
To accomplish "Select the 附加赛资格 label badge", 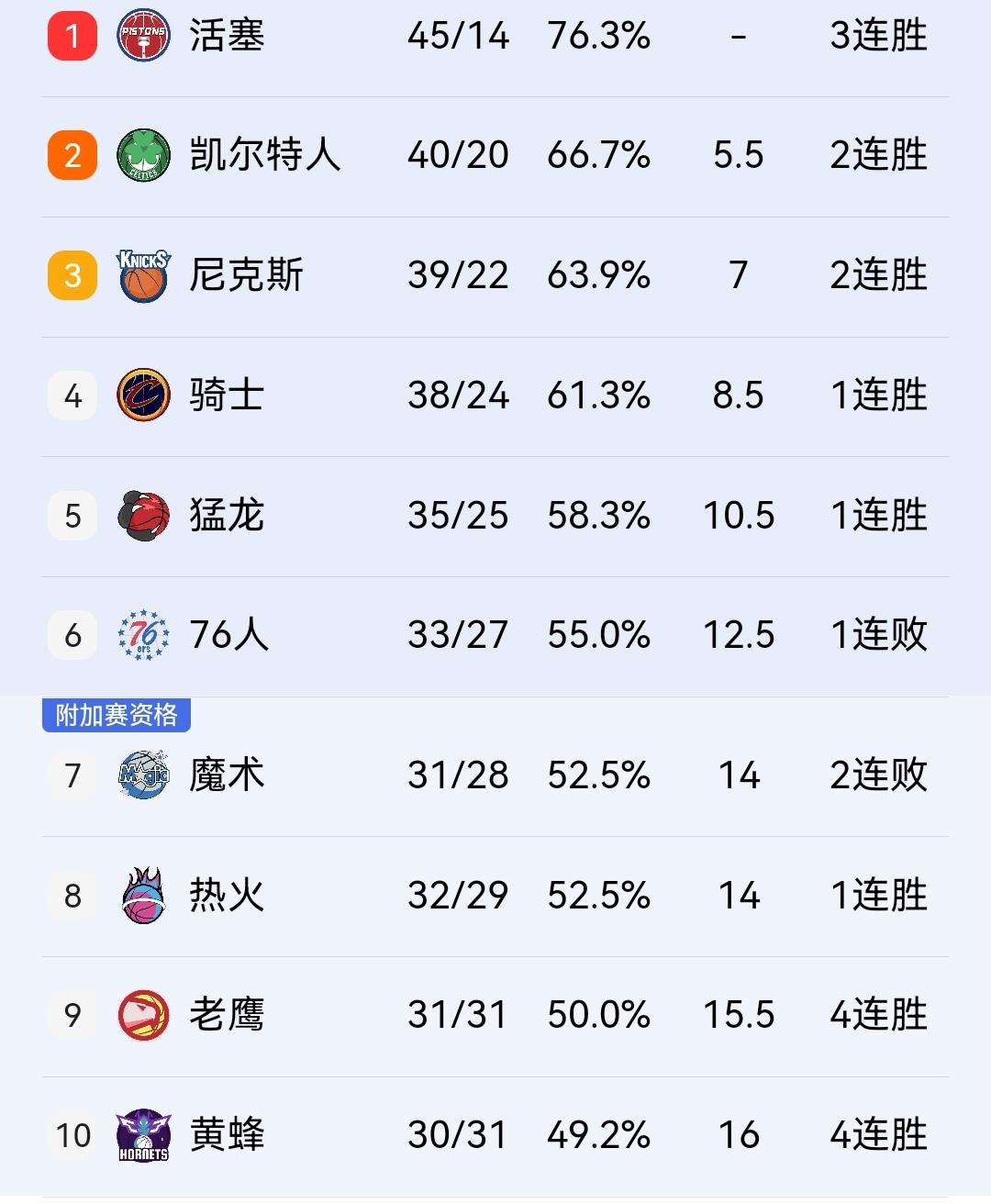I will click(117, 717).
